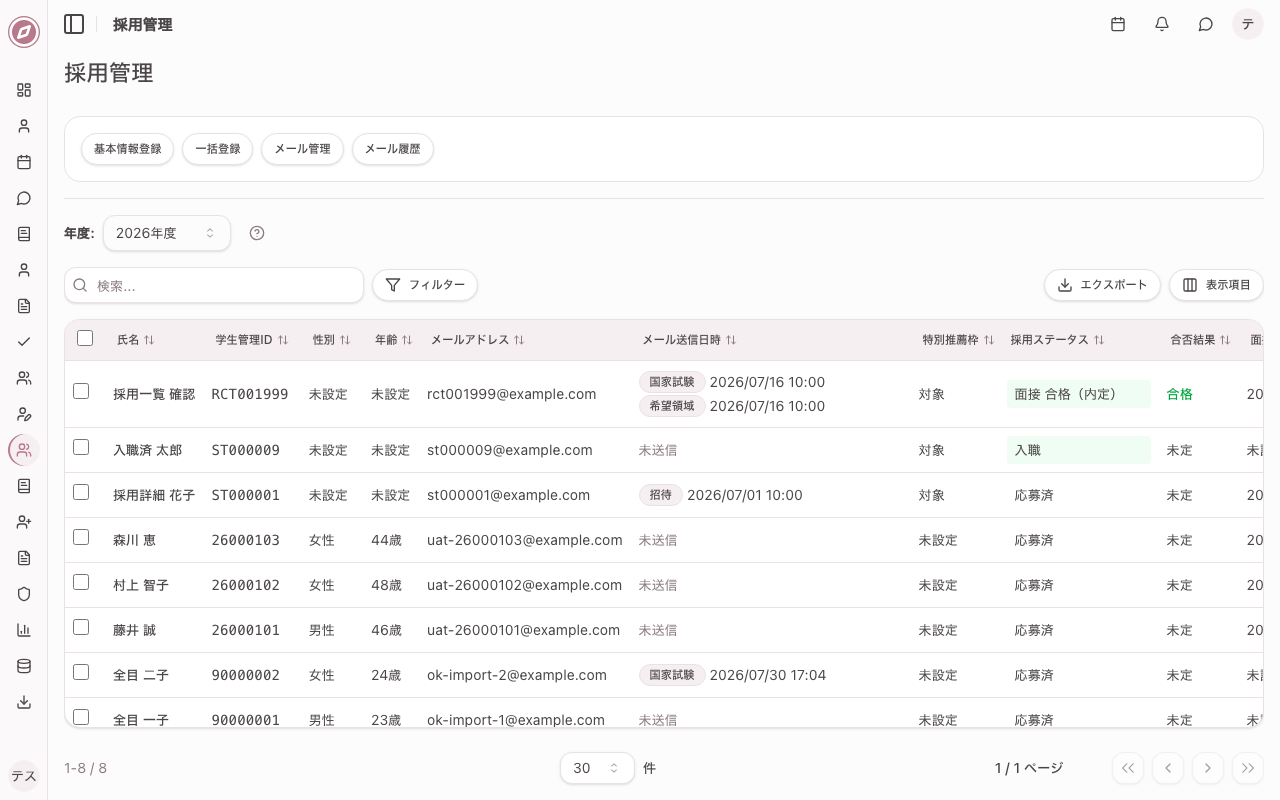Open dashboard grid icon in sidebar

pyautogui.click(x=24, y=90)
